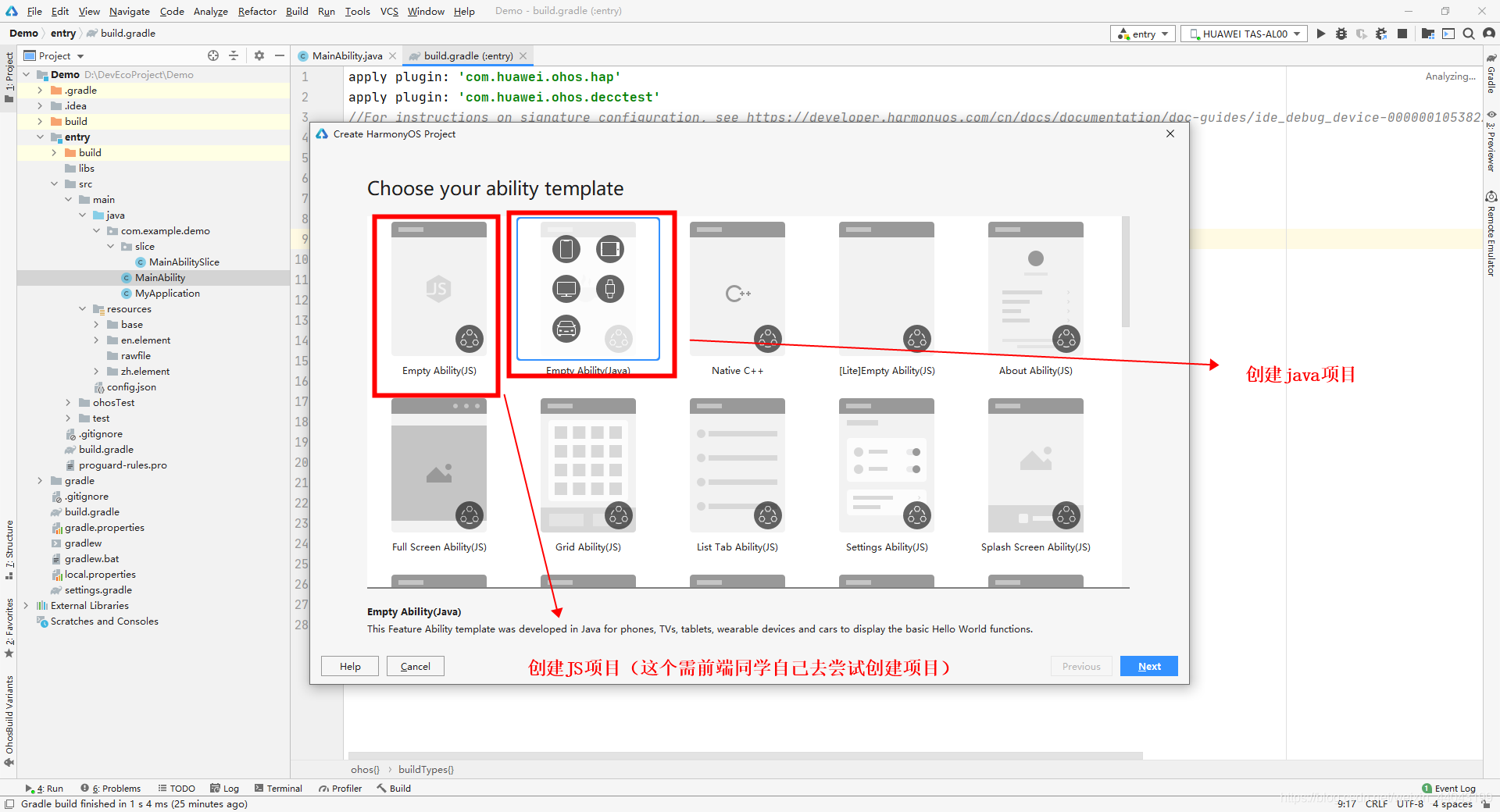Expand the .gradle folder
The height and width of the screenshot is (812, 1500).
click(41, 91)
